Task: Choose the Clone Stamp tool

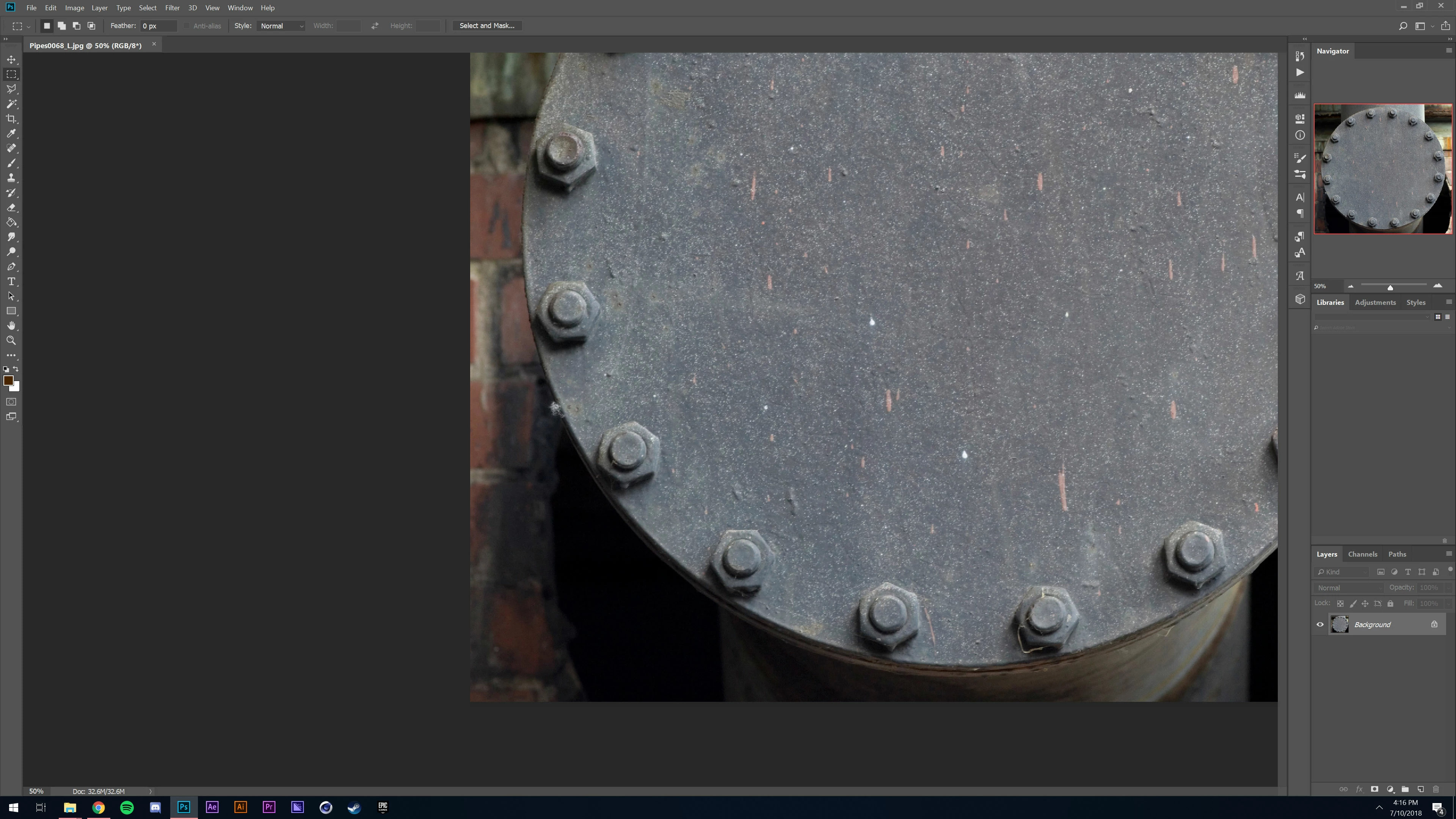Action: tap(11, 178)
